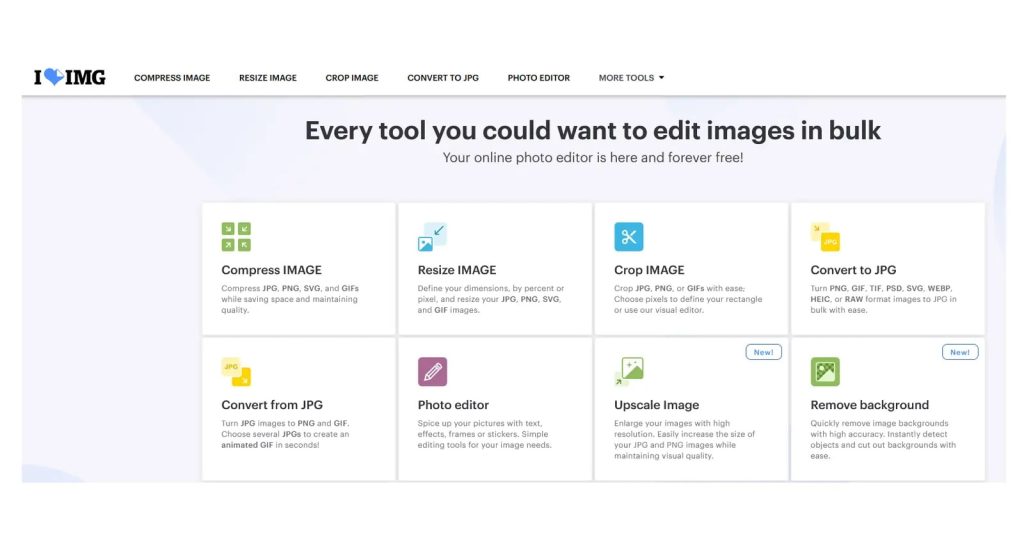
Task: Click the 'Enlarge your images' description text
Action: point(684,440)
